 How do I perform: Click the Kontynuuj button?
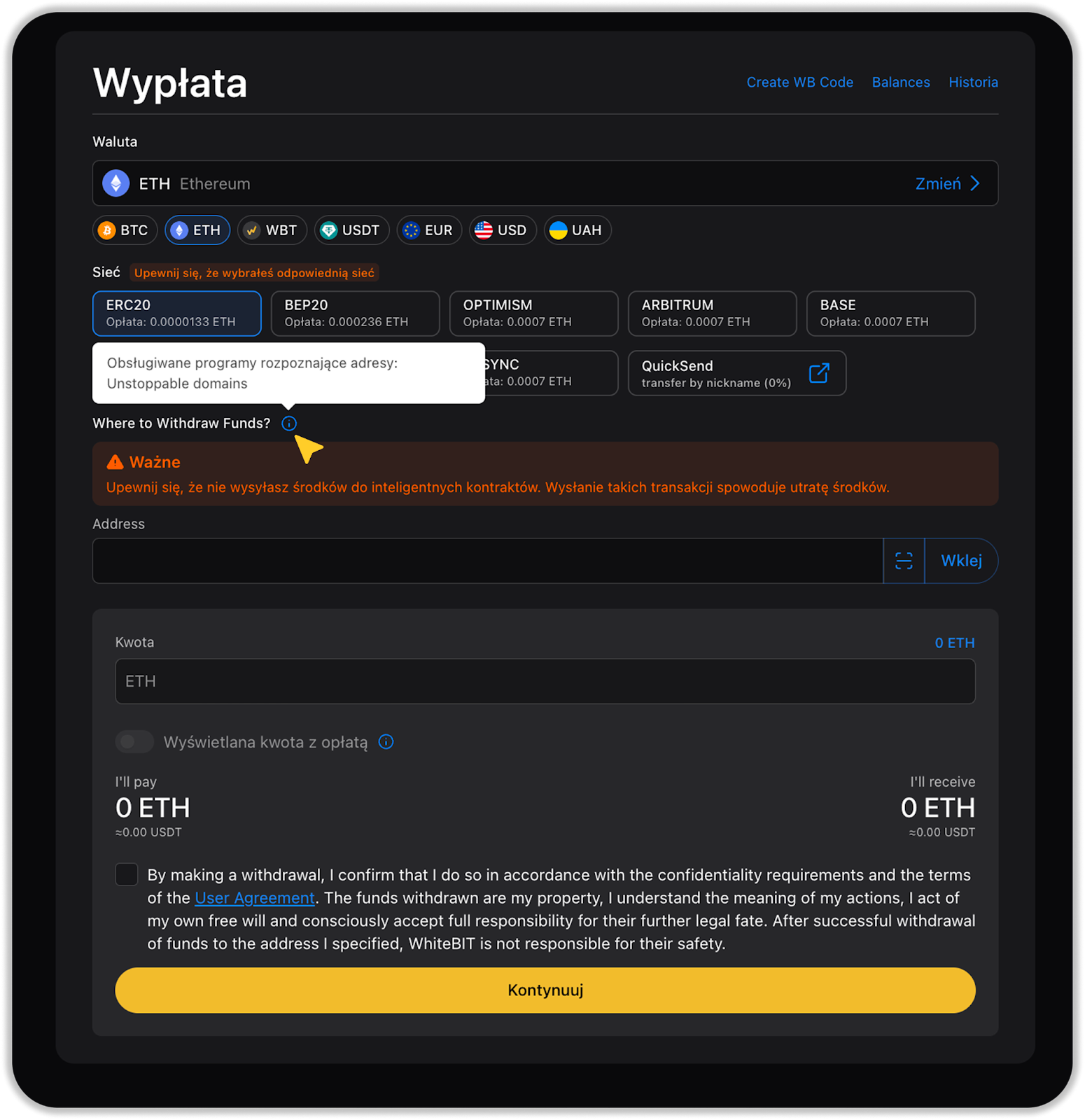(x=545, y=990)
